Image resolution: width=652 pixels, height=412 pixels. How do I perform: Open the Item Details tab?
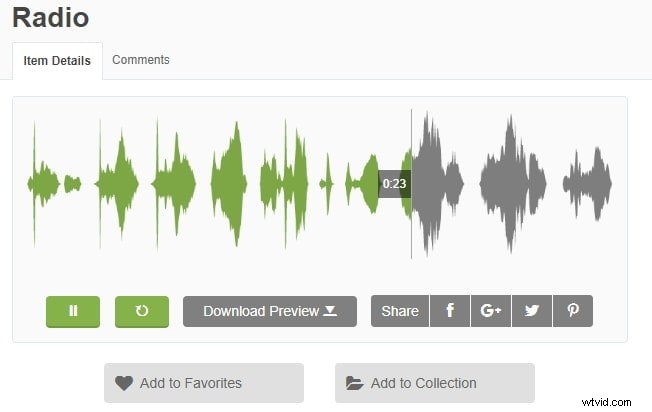point(57,61)
